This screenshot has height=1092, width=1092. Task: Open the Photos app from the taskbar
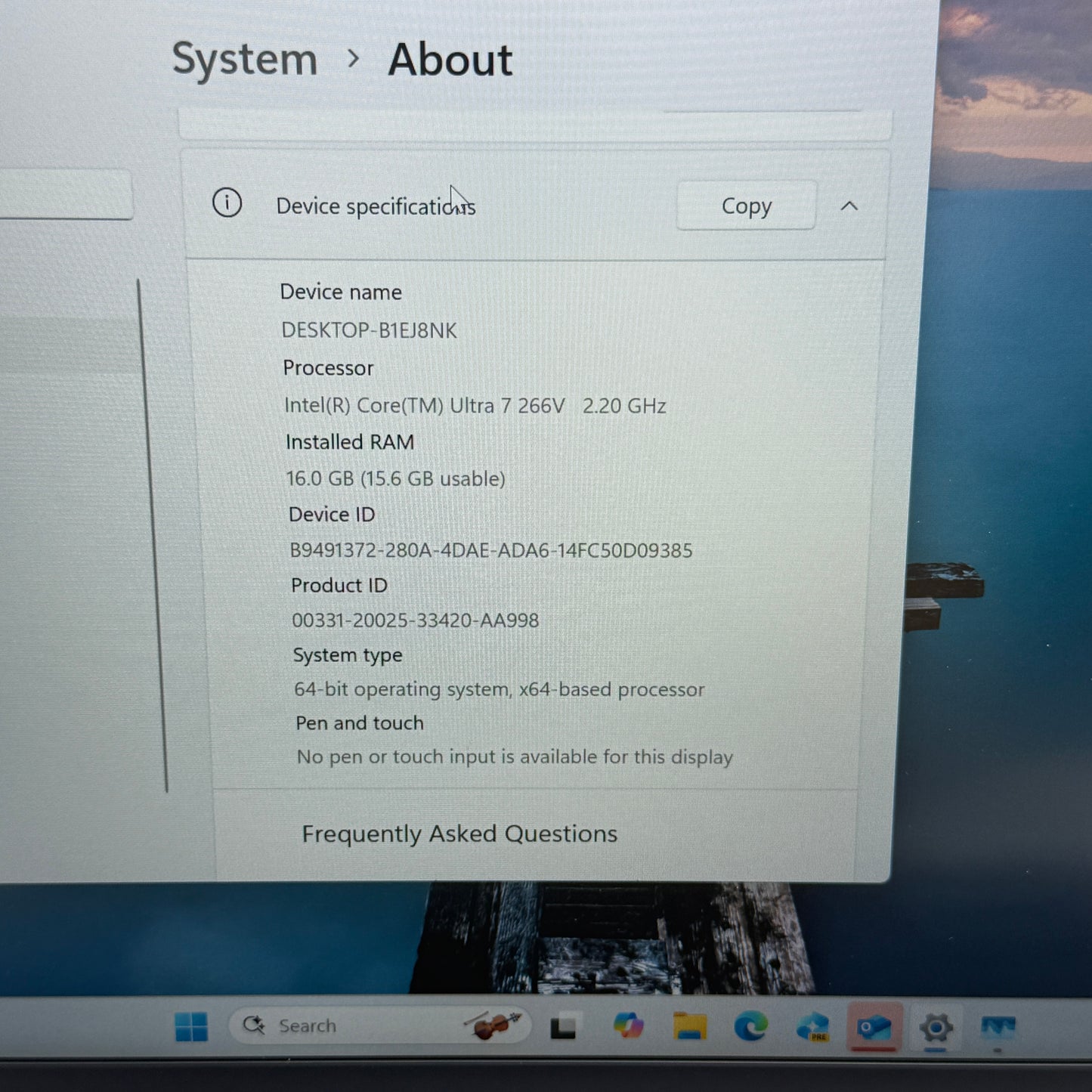tap(999, 1025)
